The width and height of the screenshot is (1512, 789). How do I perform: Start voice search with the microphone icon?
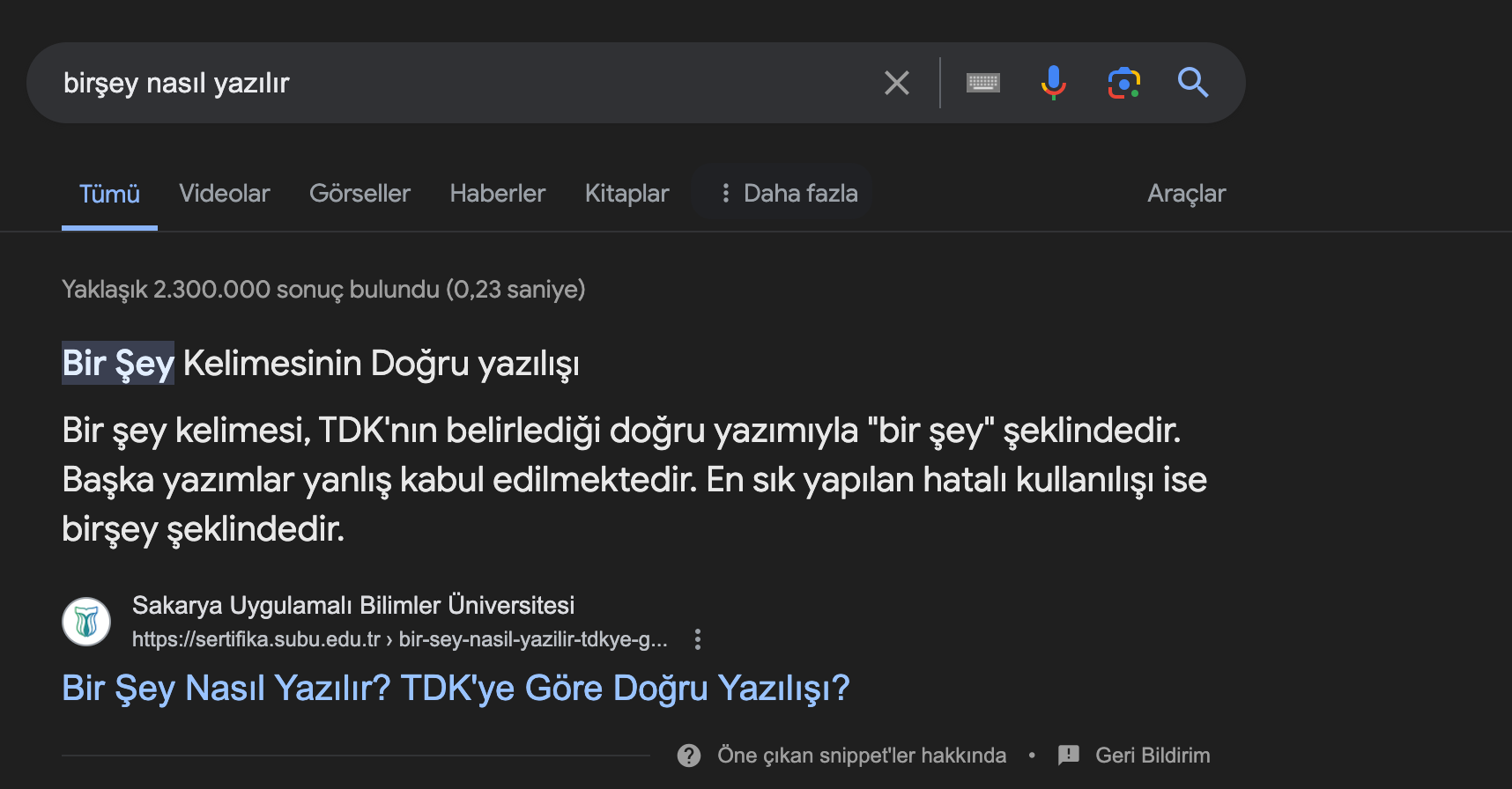1053,83
